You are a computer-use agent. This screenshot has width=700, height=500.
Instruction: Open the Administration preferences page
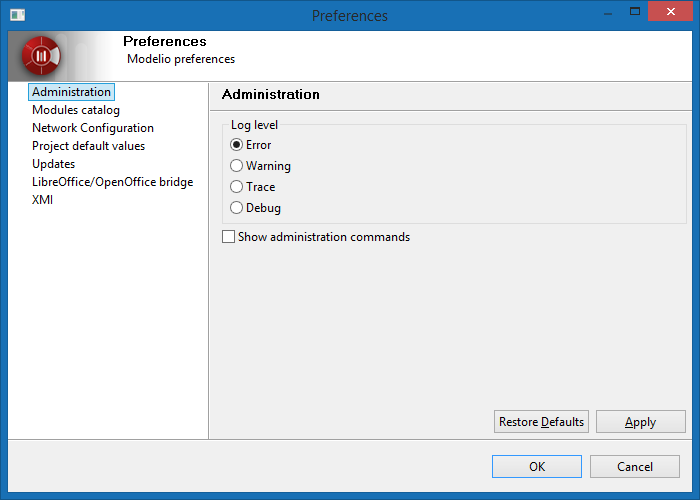pos(71,92)
